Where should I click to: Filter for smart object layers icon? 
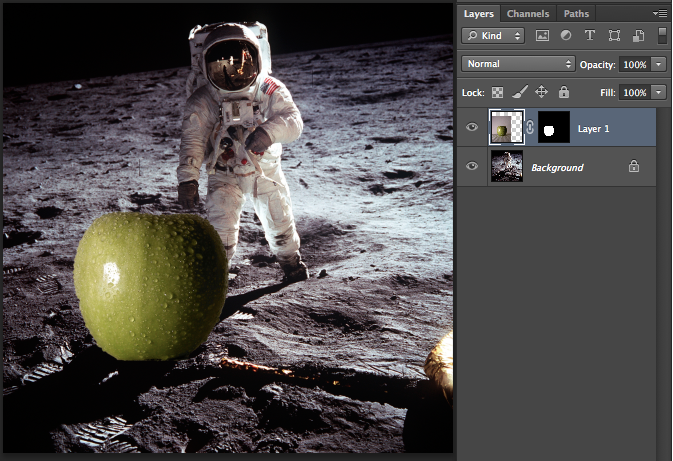pos(637,35)
